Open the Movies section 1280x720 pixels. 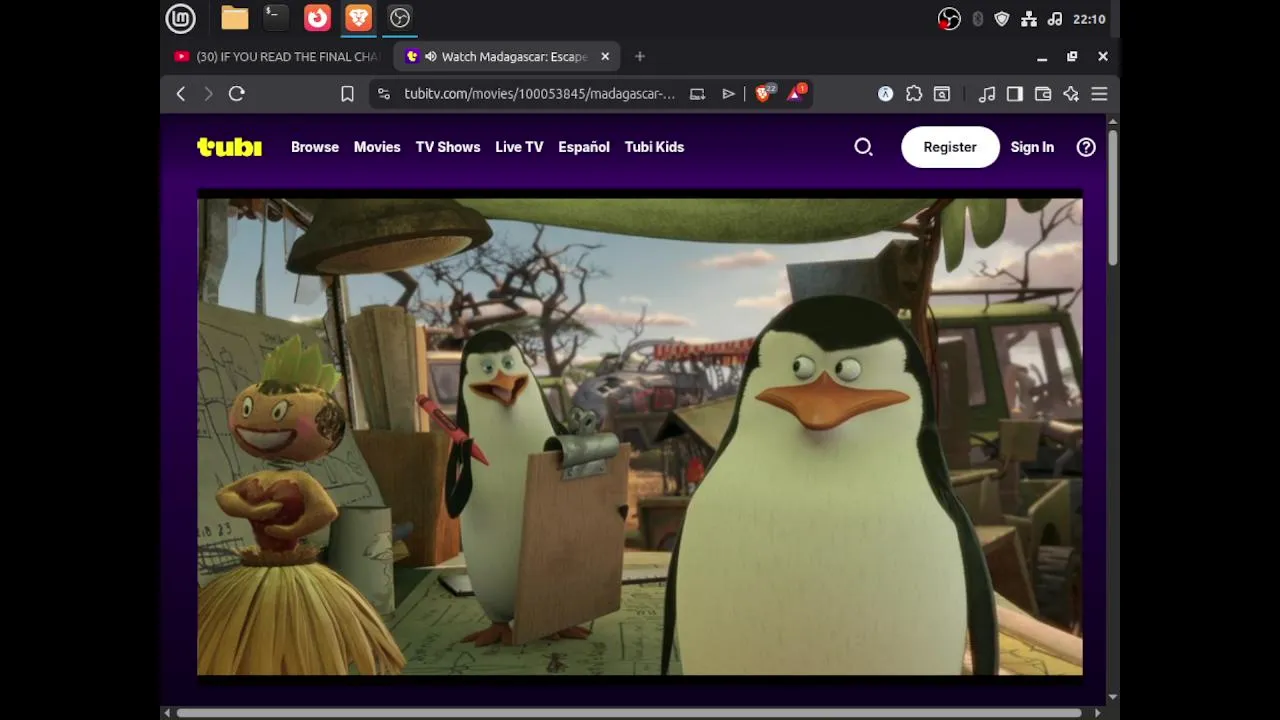[377, 147]
